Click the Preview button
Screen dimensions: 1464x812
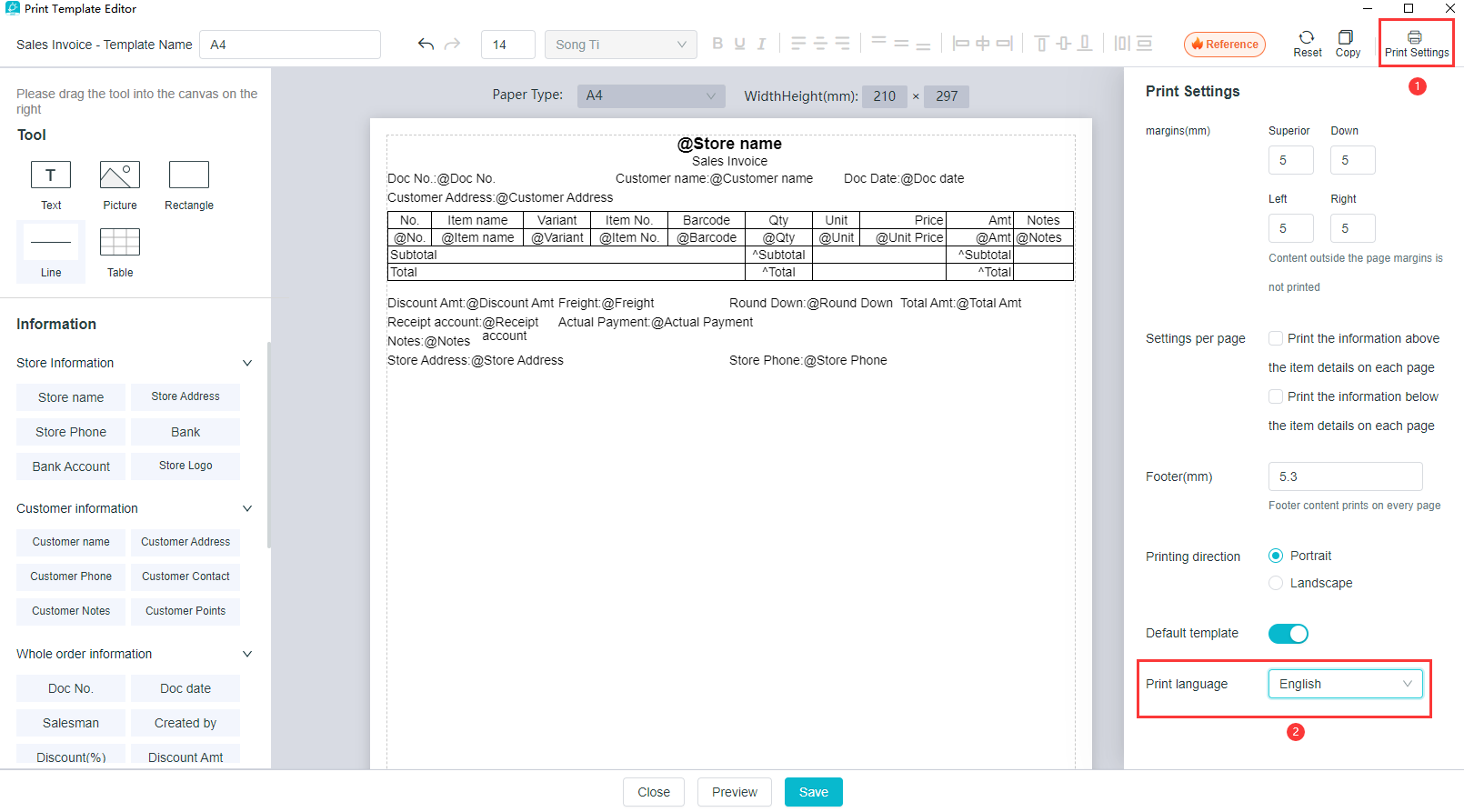tap(734, 792)
